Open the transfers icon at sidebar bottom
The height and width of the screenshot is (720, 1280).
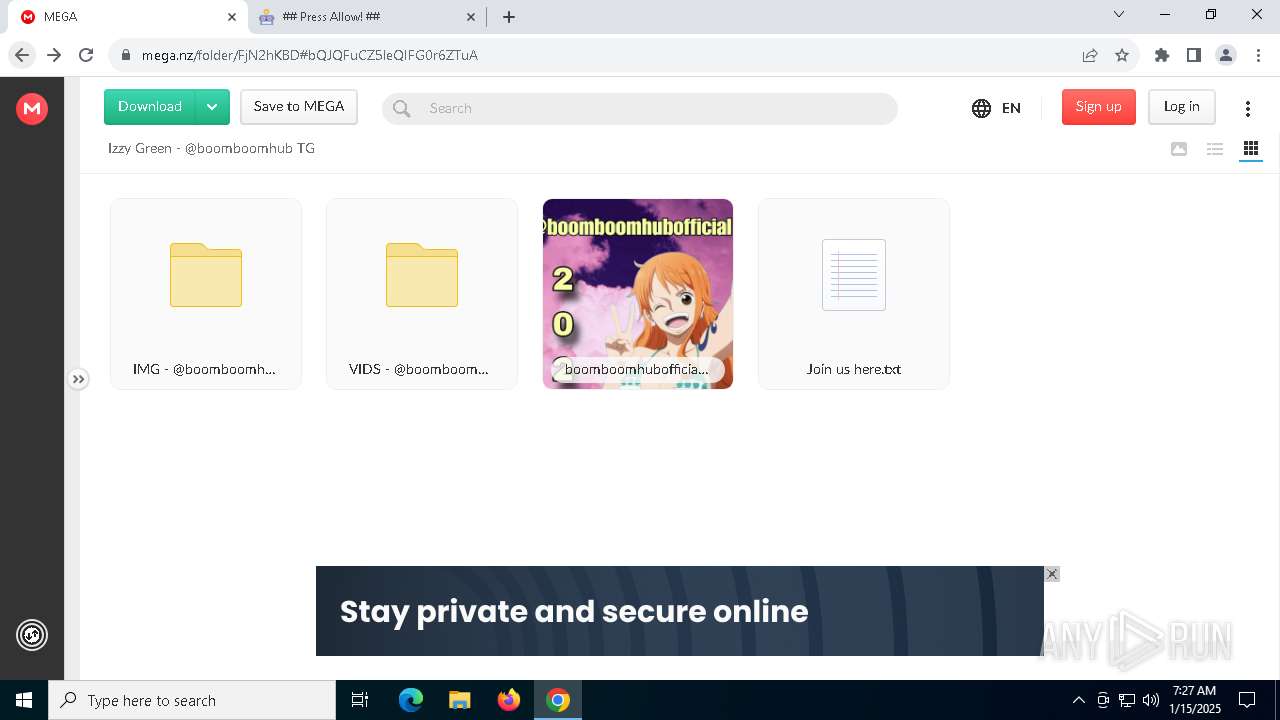(x=32, y=635)
